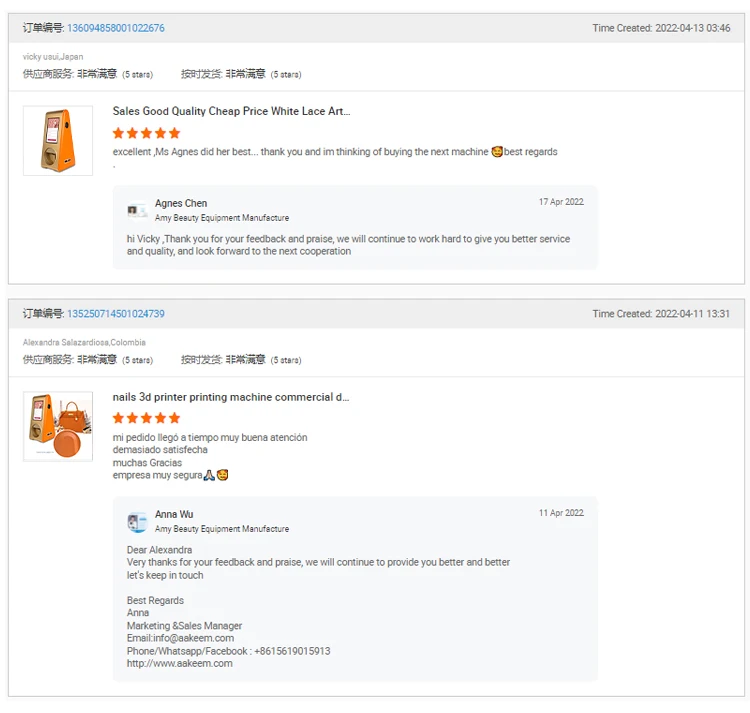This screenshot has width=750, height=713.
Task: Open the 'Sales Good Quality Cheap Price' product title
Action: pyautogui.click(x=231, y=111)
